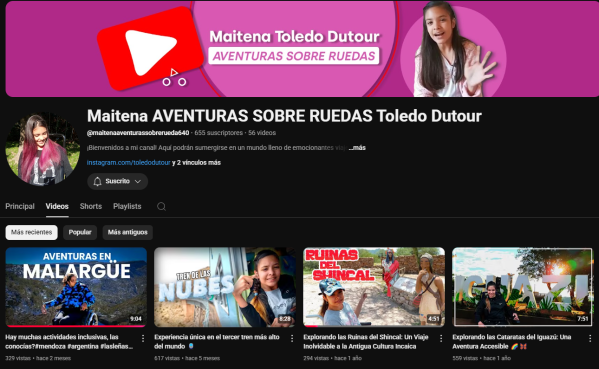
Task: Select the Más antiguos filter chip
Action: click(128, 232)
